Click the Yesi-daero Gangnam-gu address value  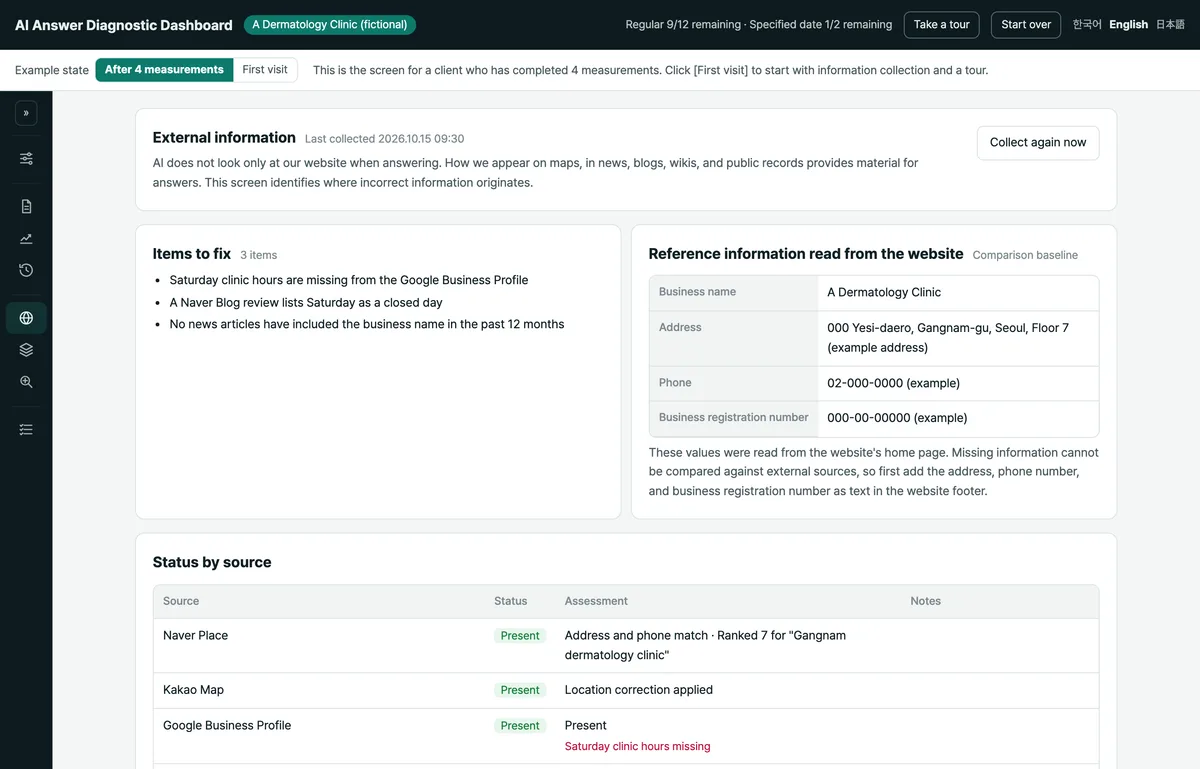(x=948, y=338)
